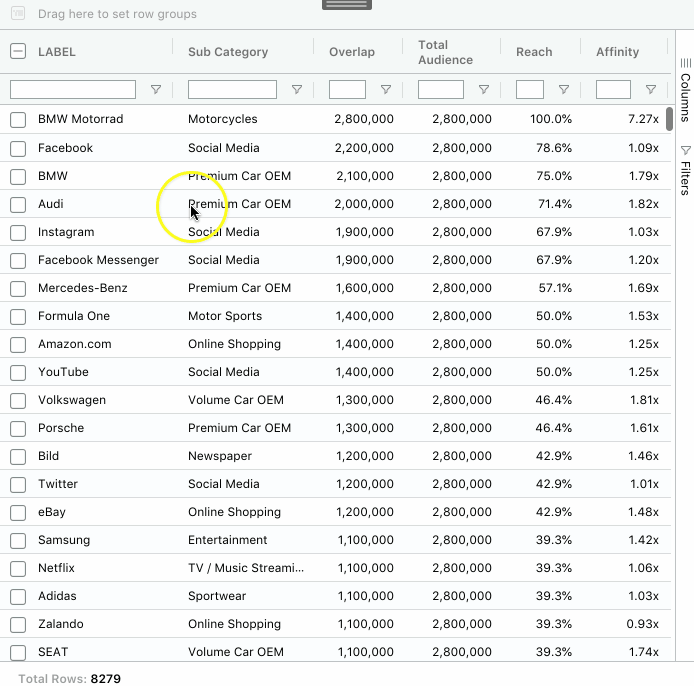Open the Affinity column filter funnel icon
Screen dimensions: 694x686
tap(651, 90)
